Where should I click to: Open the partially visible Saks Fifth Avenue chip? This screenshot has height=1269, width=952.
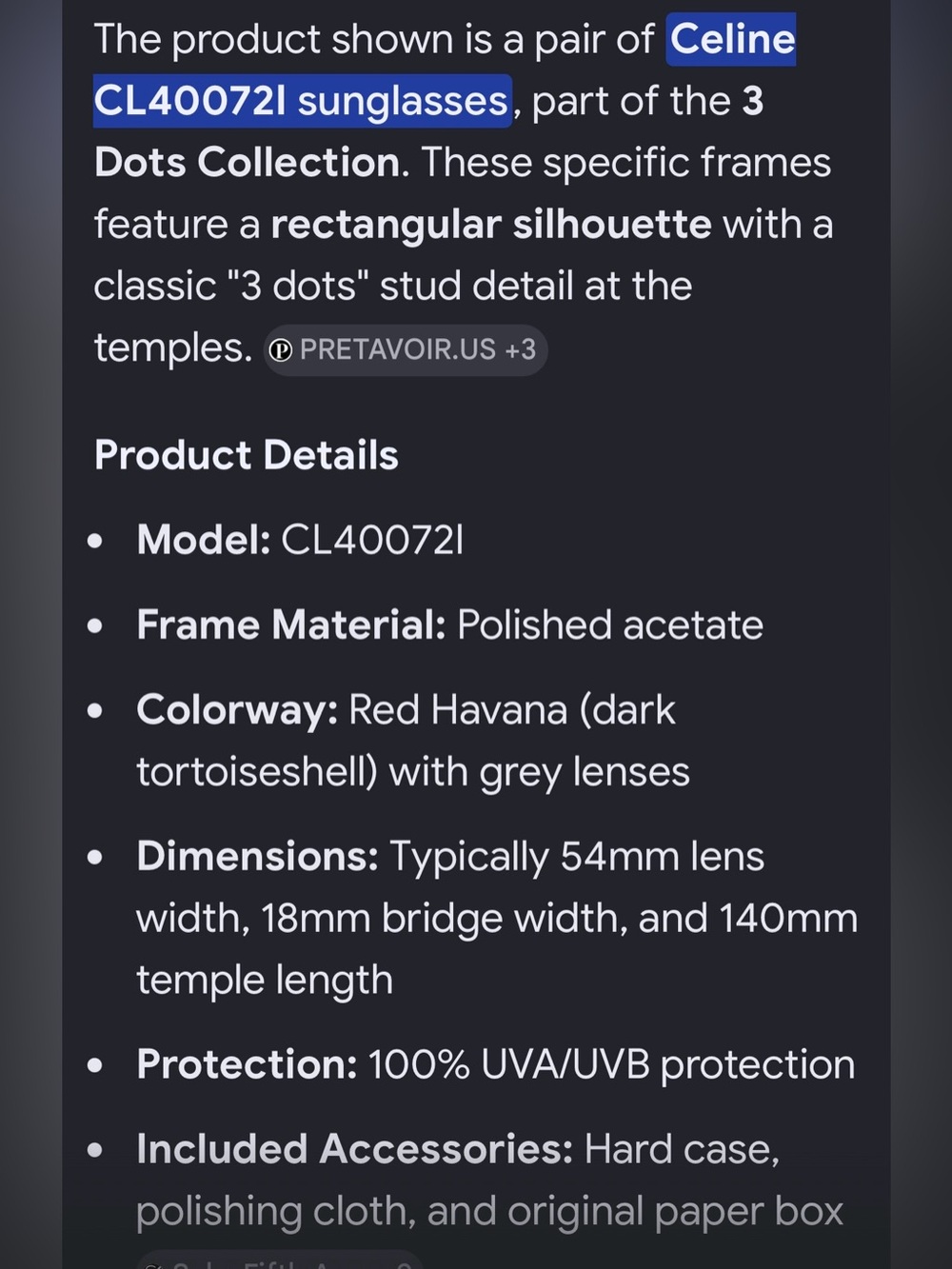[x=281, y=1259]
